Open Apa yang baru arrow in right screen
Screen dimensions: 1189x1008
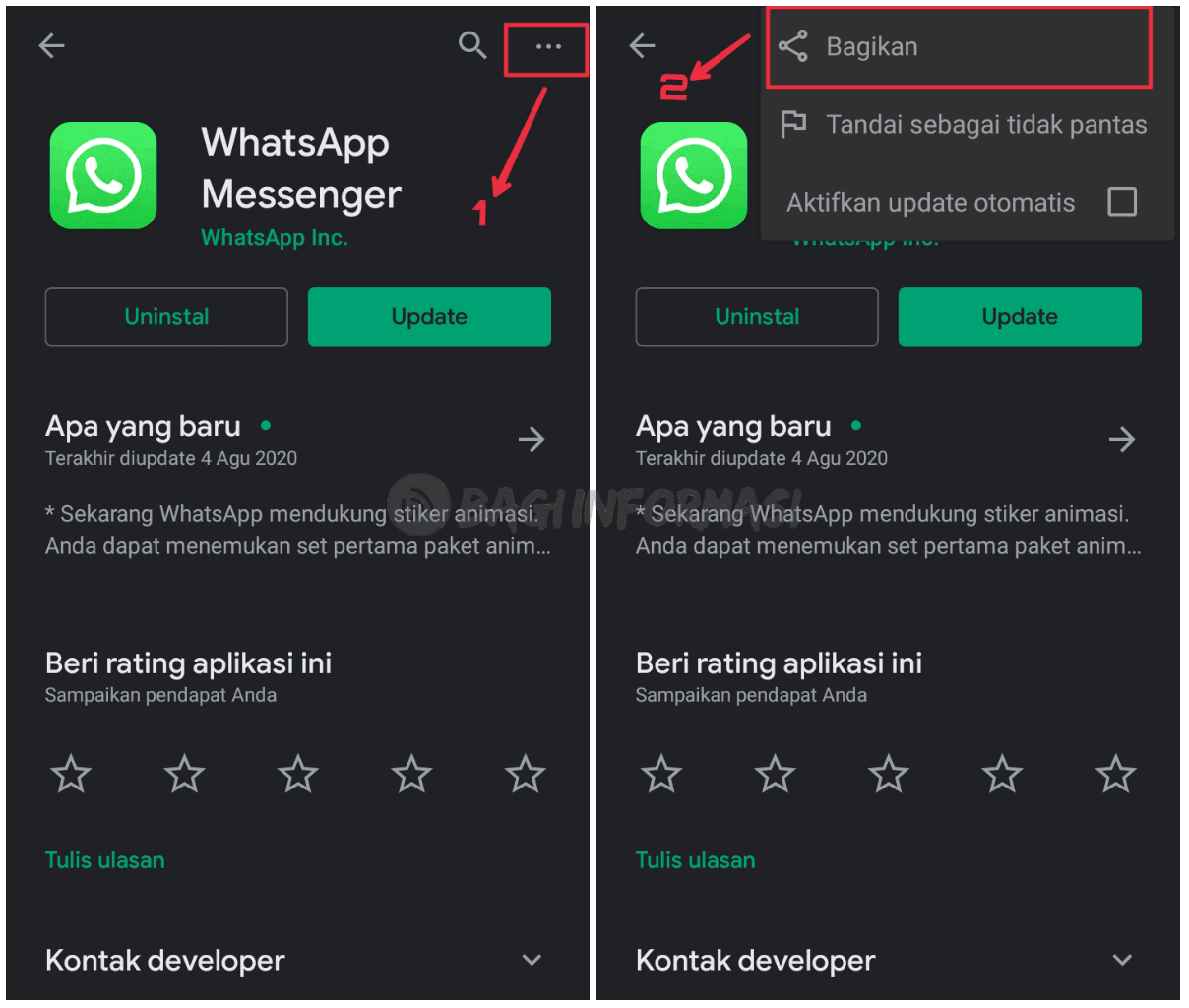[x=1122, y=439]
